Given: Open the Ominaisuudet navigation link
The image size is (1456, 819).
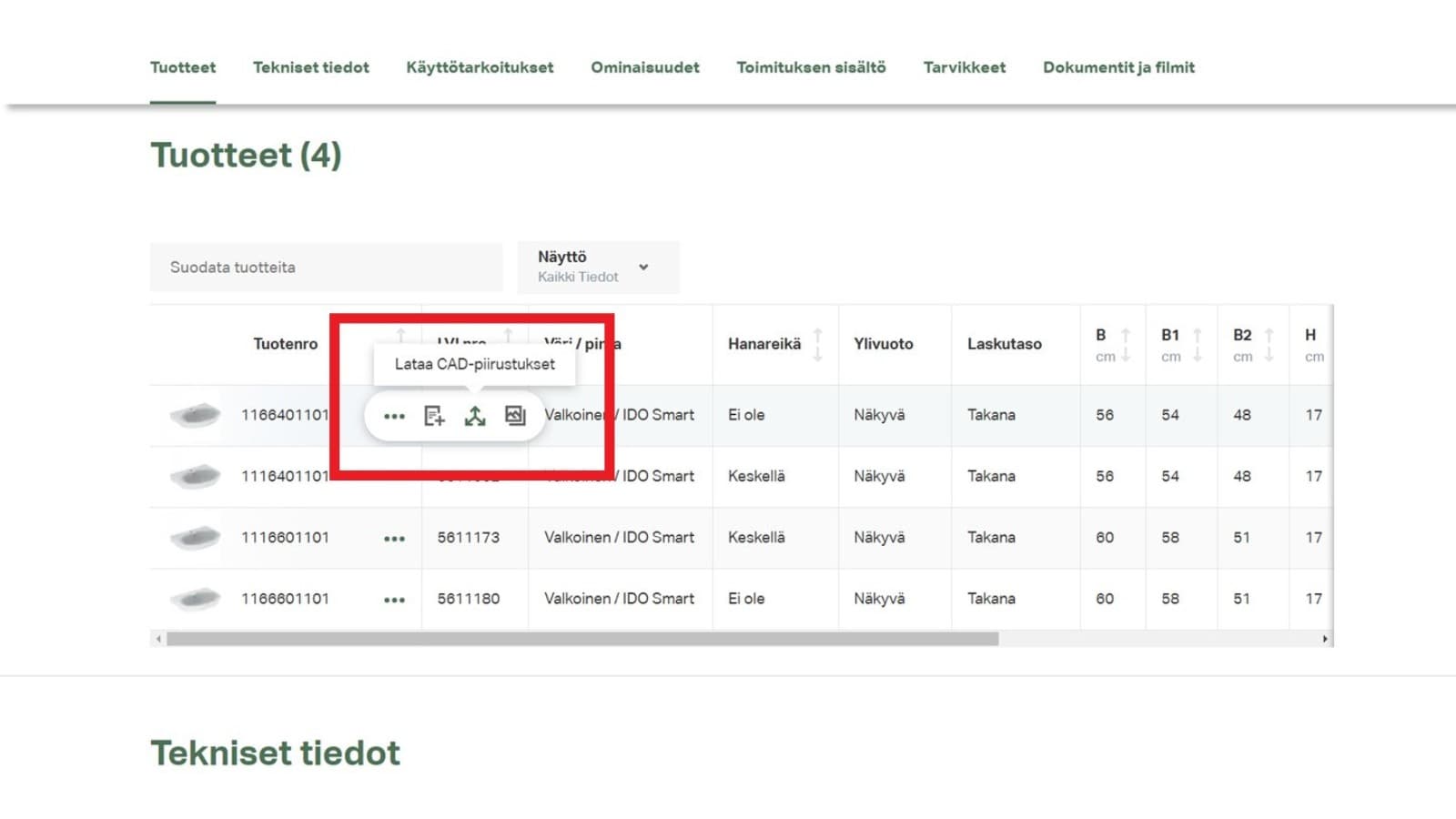Looking at the screenshot, I should point(644,67).
